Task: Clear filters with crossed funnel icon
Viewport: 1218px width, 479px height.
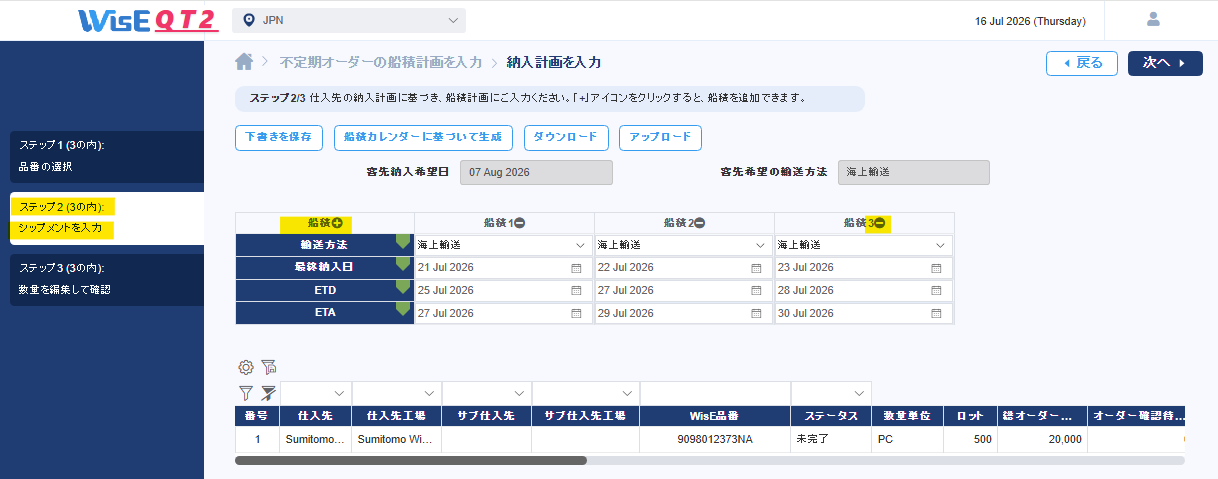Action: (x=268, y=393)
